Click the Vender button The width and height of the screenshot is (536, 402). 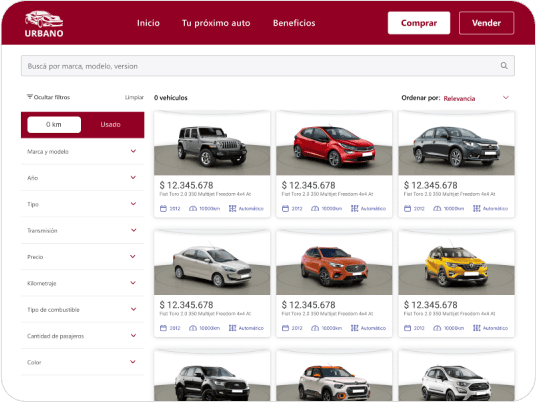tap(486, 23)
